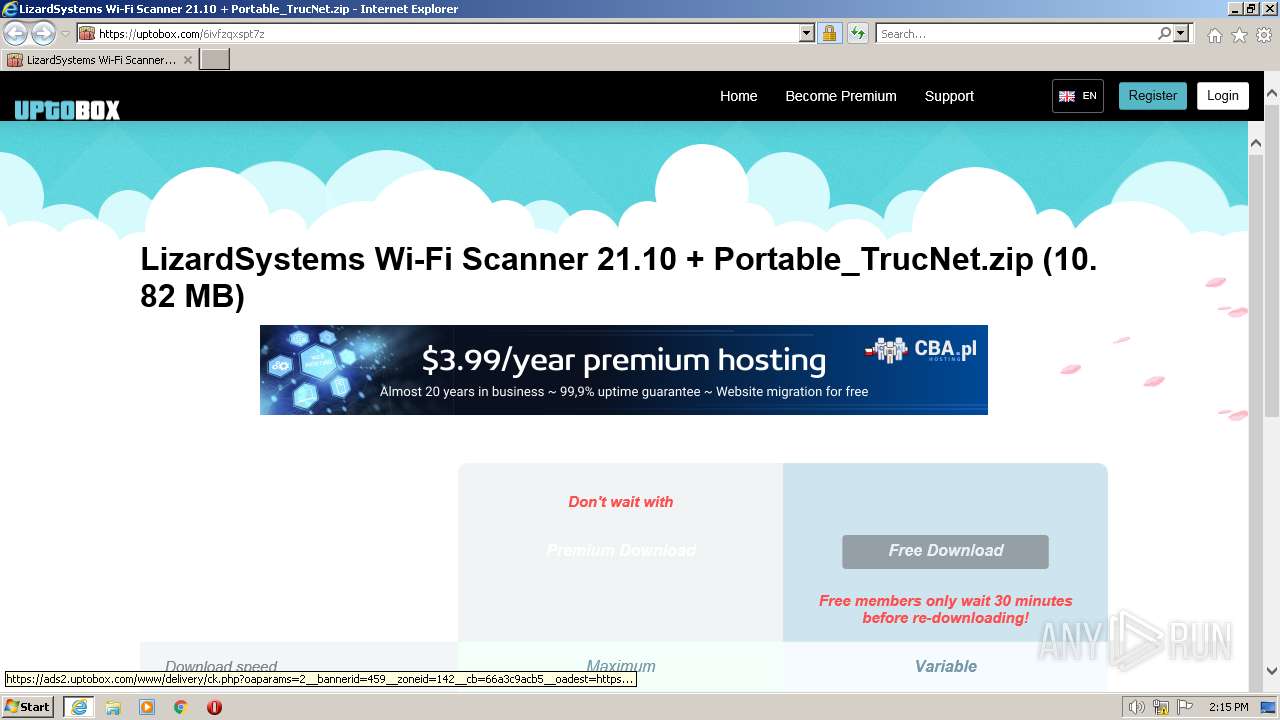This screenshot has height=720, width=1280.
Task: Open the recent pages dropdown arrow
Action: point(65,34)
